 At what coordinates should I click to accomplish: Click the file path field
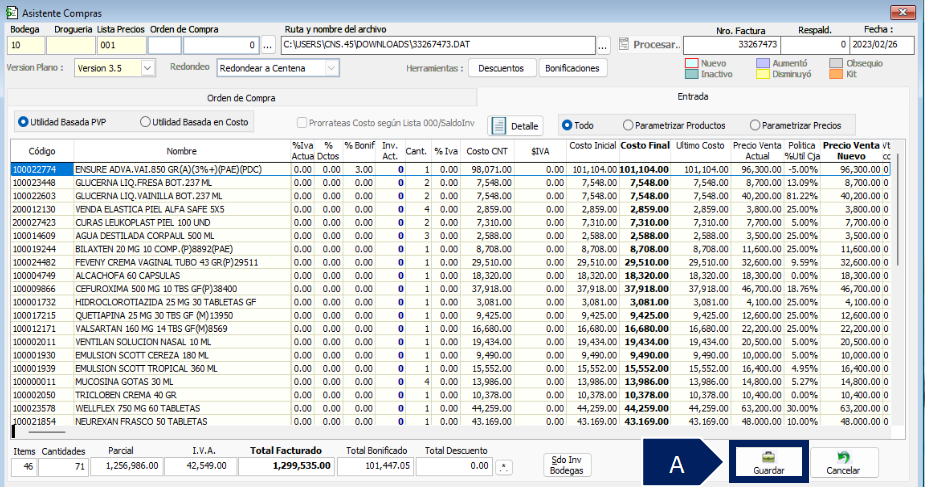(438, 45)
